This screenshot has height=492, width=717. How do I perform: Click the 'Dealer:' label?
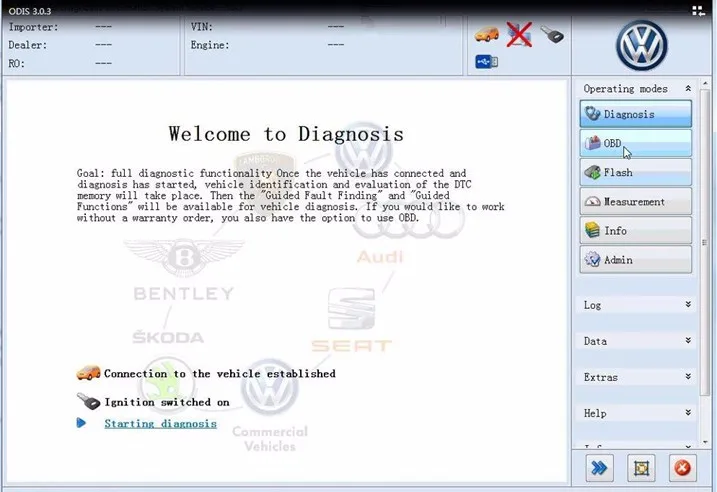pyautogui.click(x=27, y=45)
